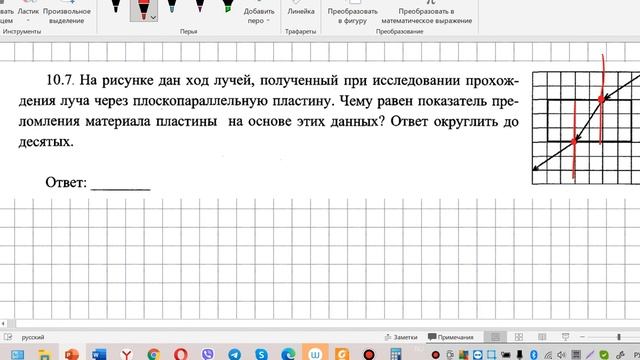The width and height of the screenshot is (640, 360).
Task: Change the русский language setting
Action: point(33,338)
